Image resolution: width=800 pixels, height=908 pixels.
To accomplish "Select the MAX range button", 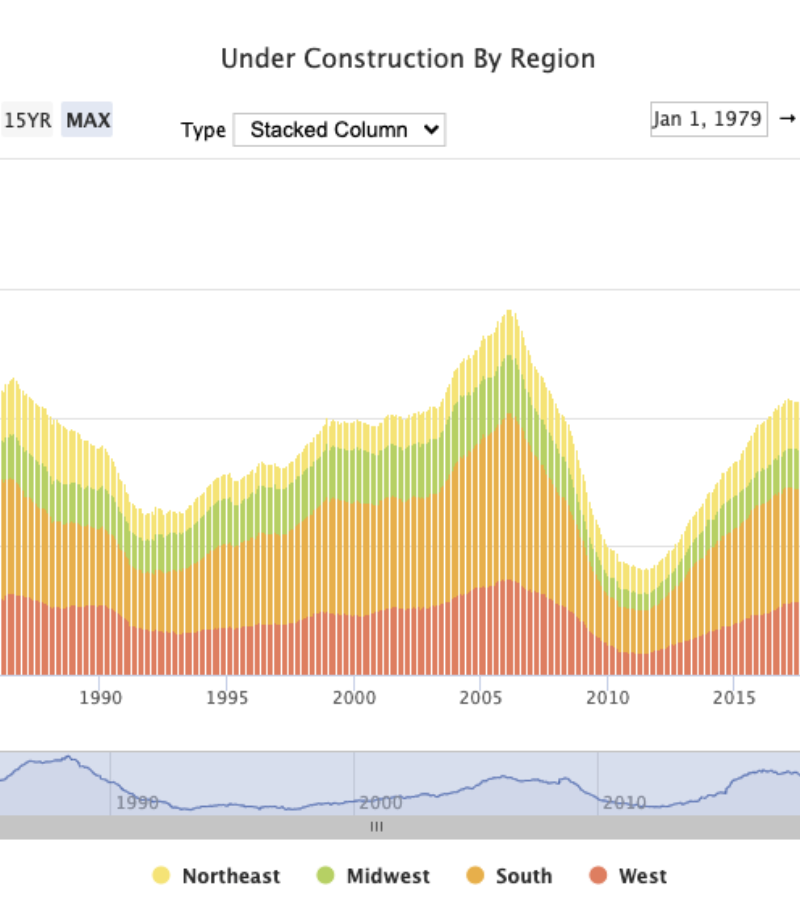I will click(x=88, y=121).
